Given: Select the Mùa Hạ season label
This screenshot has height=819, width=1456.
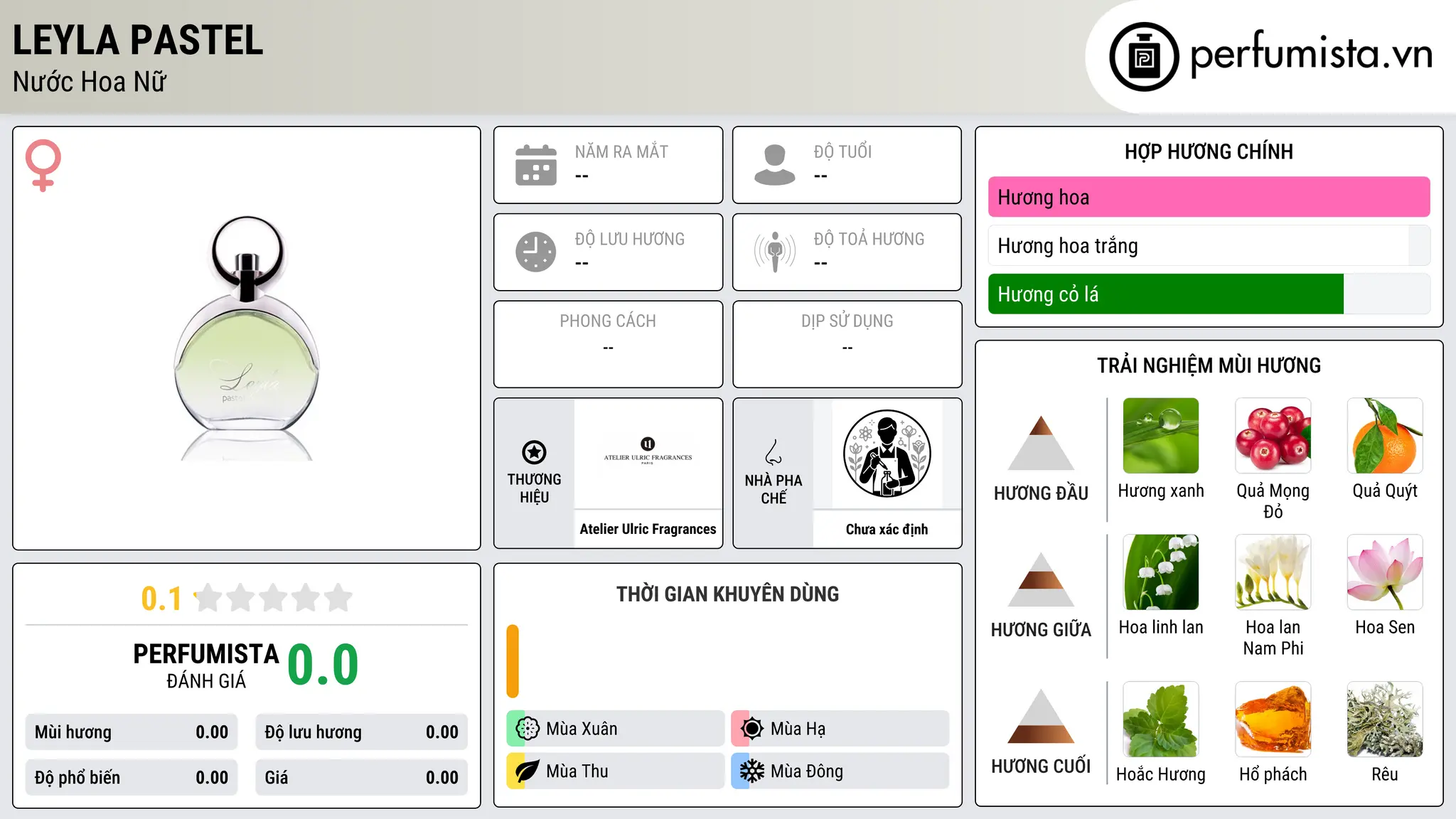Looking at the screenshot, I should tap(798, 729).
